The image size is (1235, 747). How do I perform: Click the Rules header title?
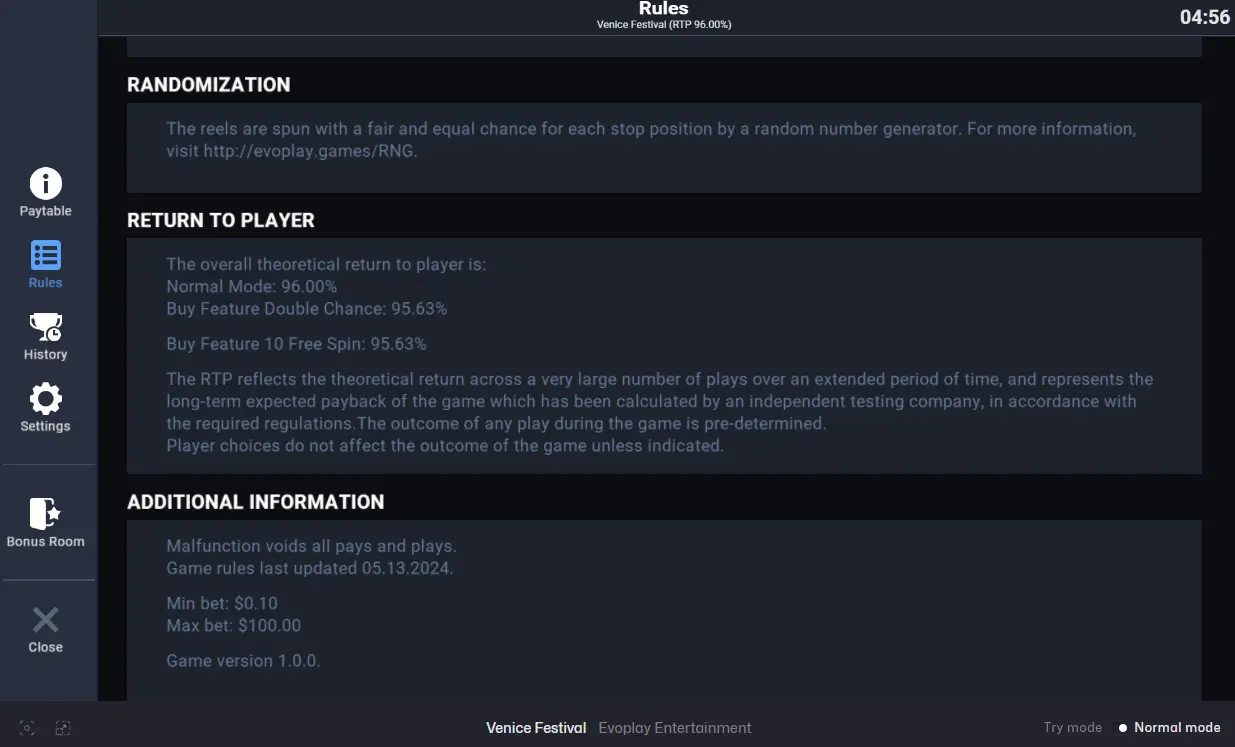coord(664,9)
